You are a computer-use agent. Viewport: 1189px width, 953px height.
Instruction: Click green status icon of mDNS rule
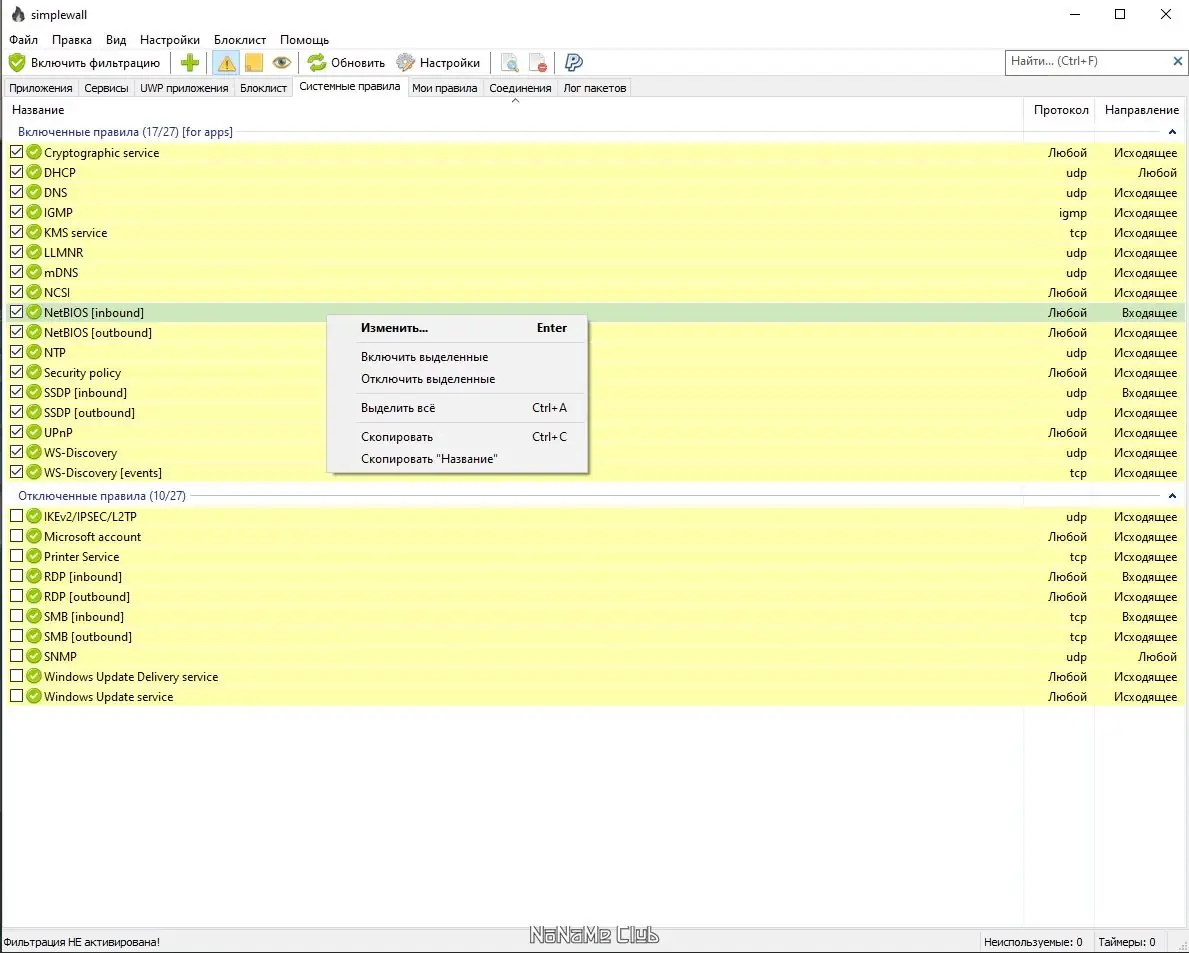33,272
